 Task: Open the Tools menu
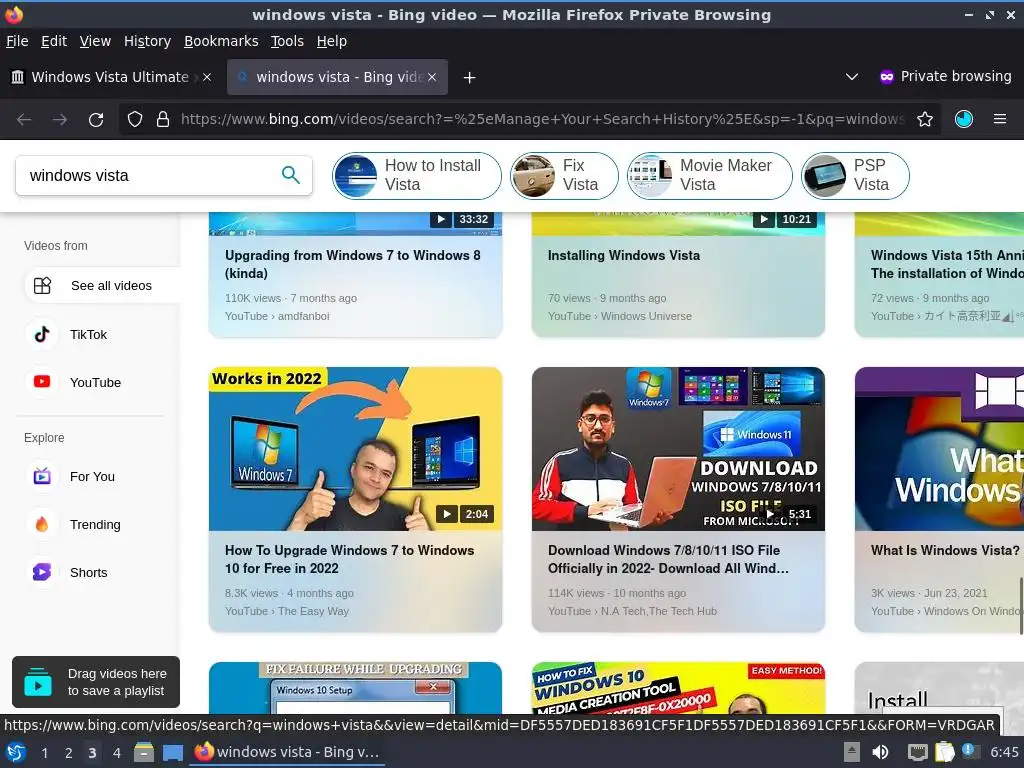point(287,41)
